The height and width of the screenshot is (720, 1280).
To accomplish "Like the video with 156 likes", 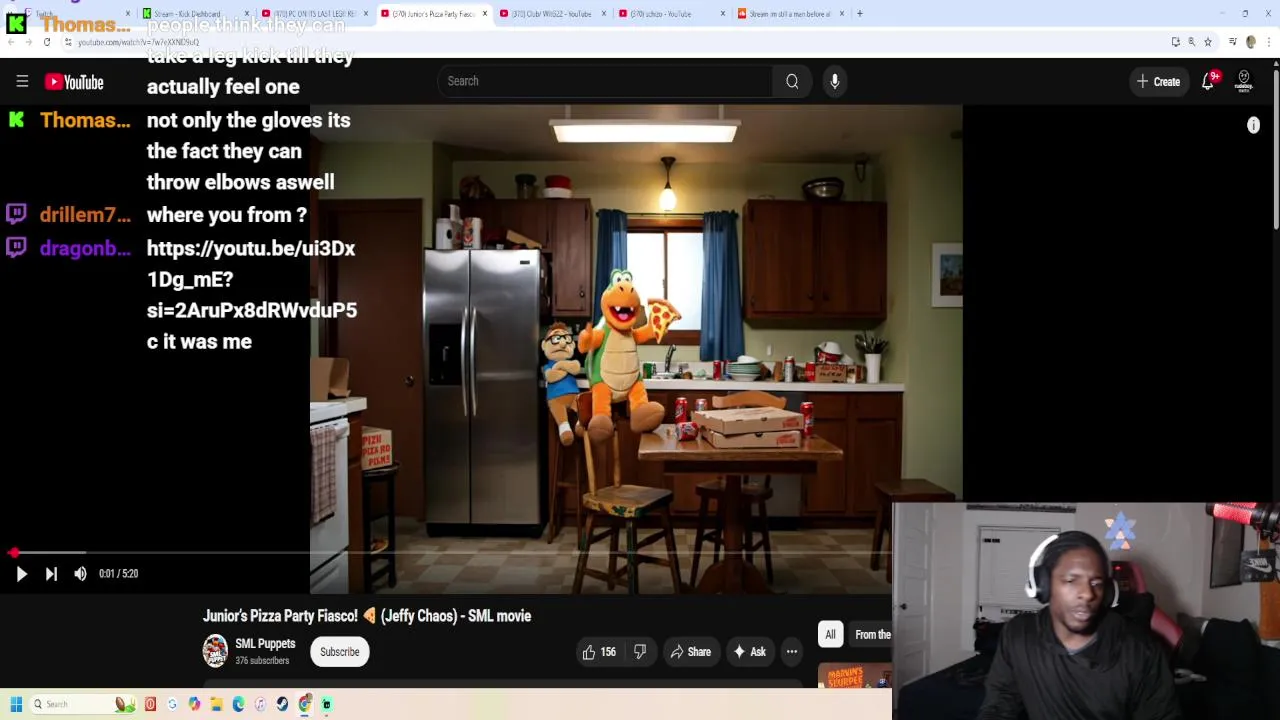I will click(x=599, y=652).
